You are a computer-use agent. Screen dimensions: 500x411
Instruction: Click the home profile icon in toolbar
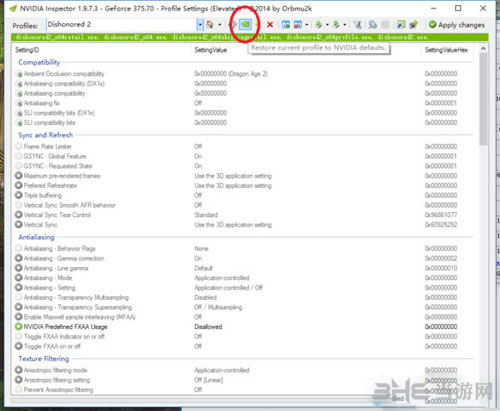point(210,25)
